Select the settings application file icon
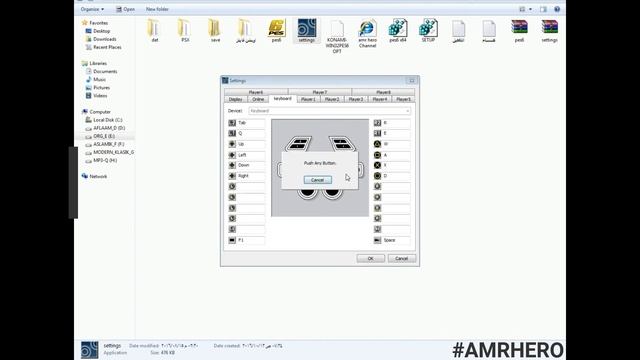640x360 pixels. tap(307, 31)
